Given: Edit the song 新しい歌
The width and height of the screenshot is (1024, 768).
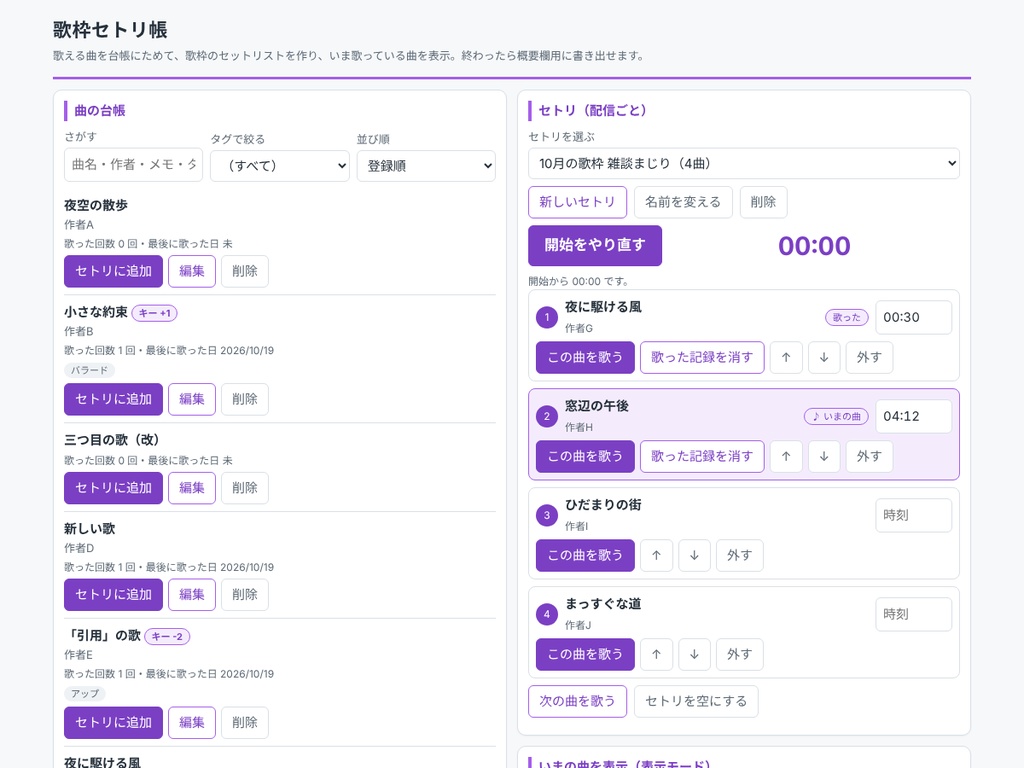Looking at the screenshot, I should [x=192, y=594].
